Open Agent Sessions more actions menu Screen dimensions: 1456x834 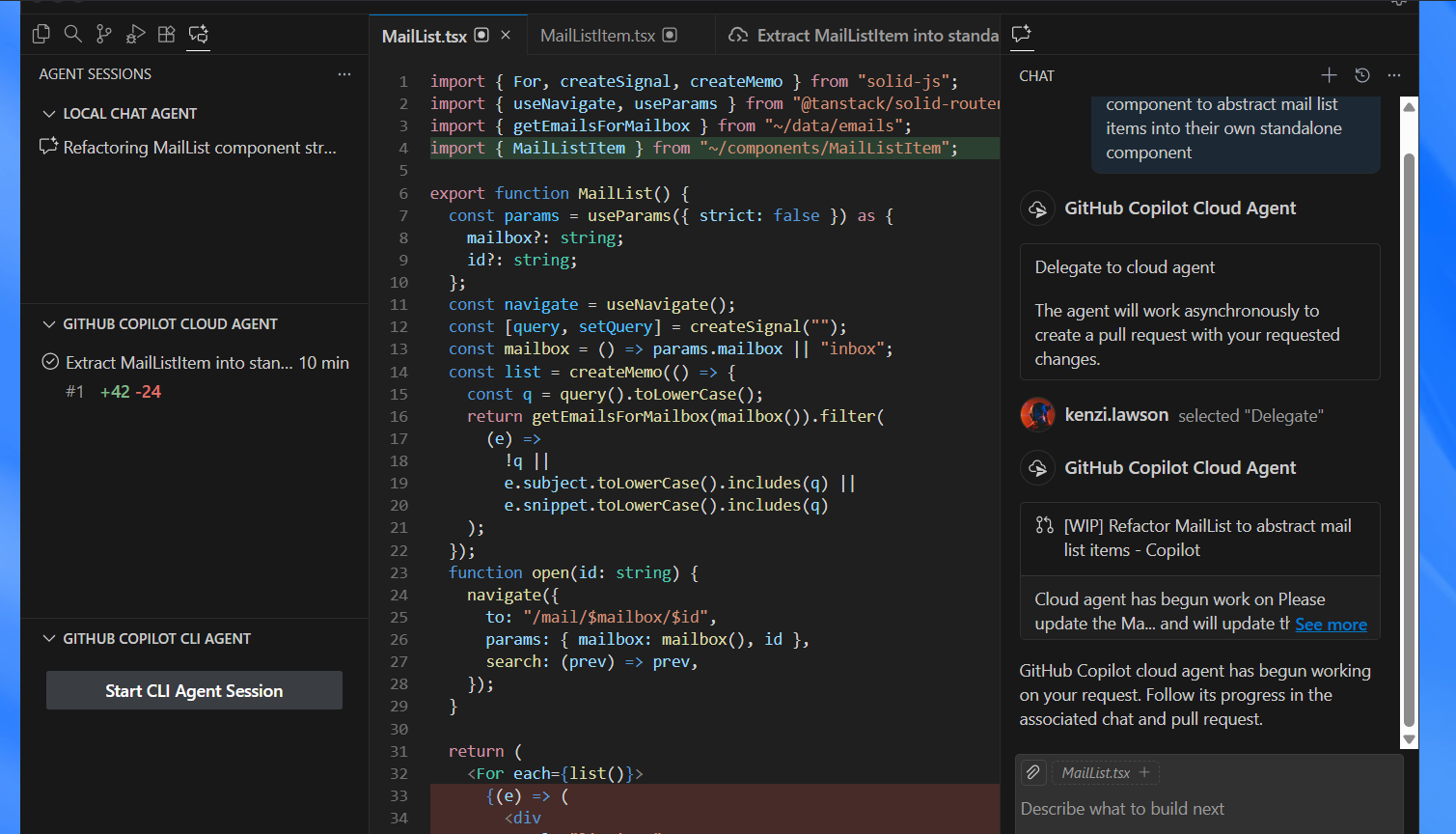pos(344,74)
